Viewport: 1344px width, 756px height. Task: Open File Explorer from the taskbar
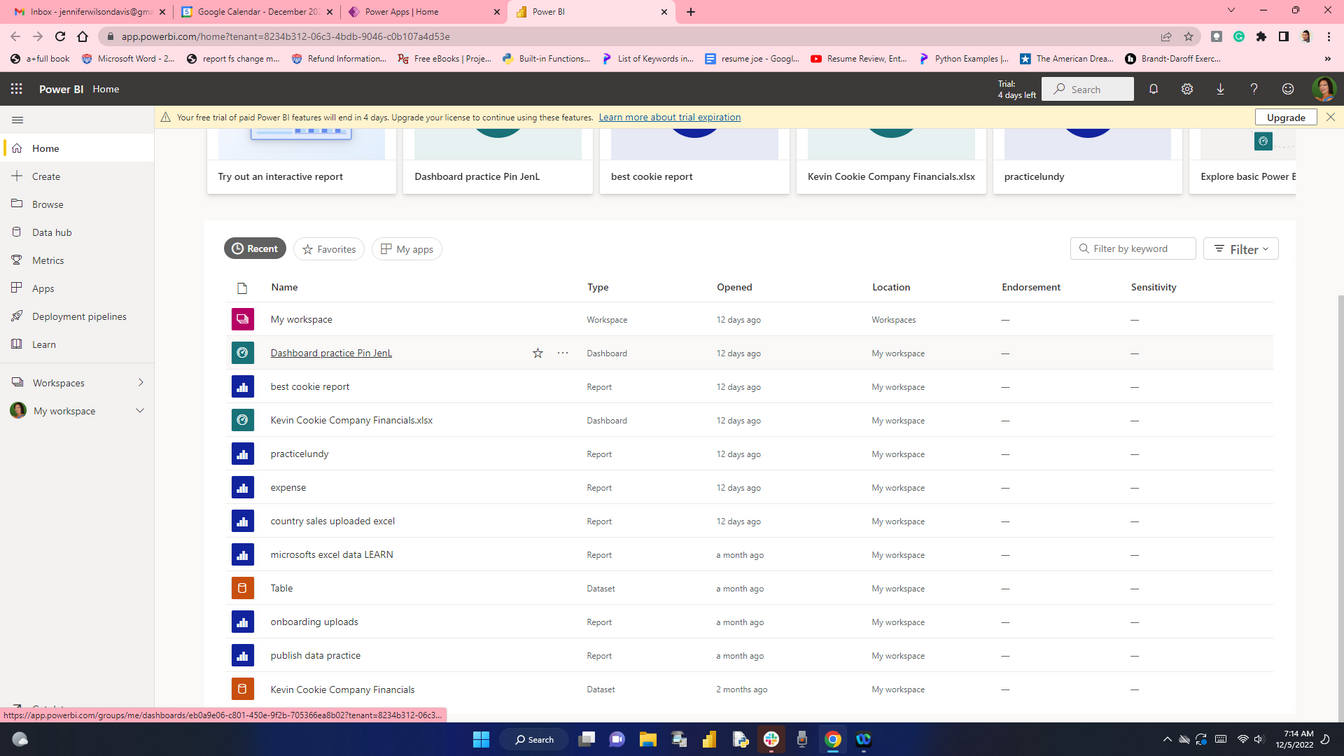pyautogui.click(x=648, y=739)
